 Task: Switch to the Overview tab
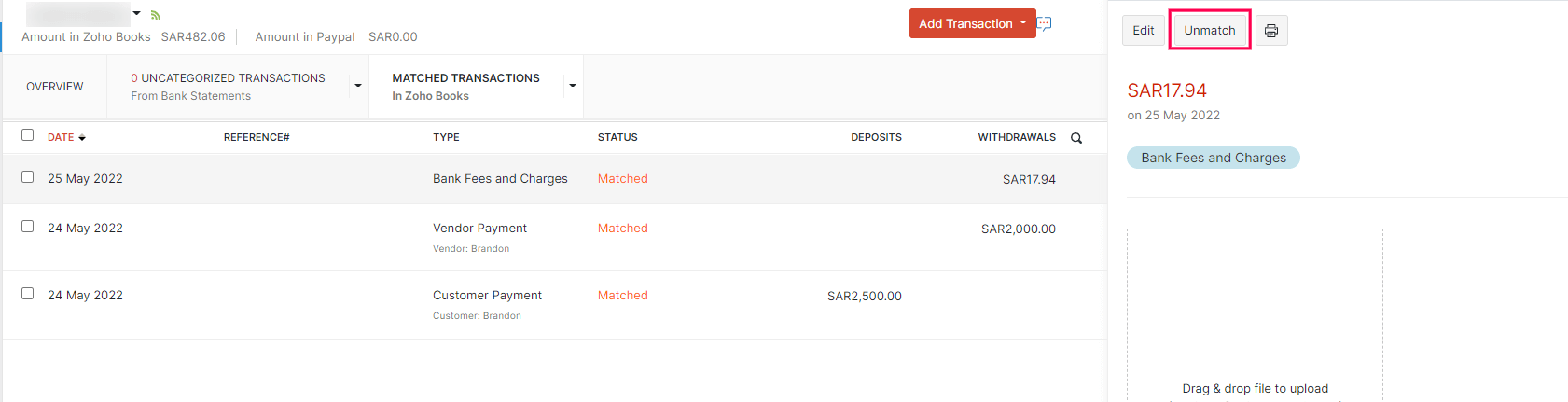pyautogui.click(x=55, y=87)
